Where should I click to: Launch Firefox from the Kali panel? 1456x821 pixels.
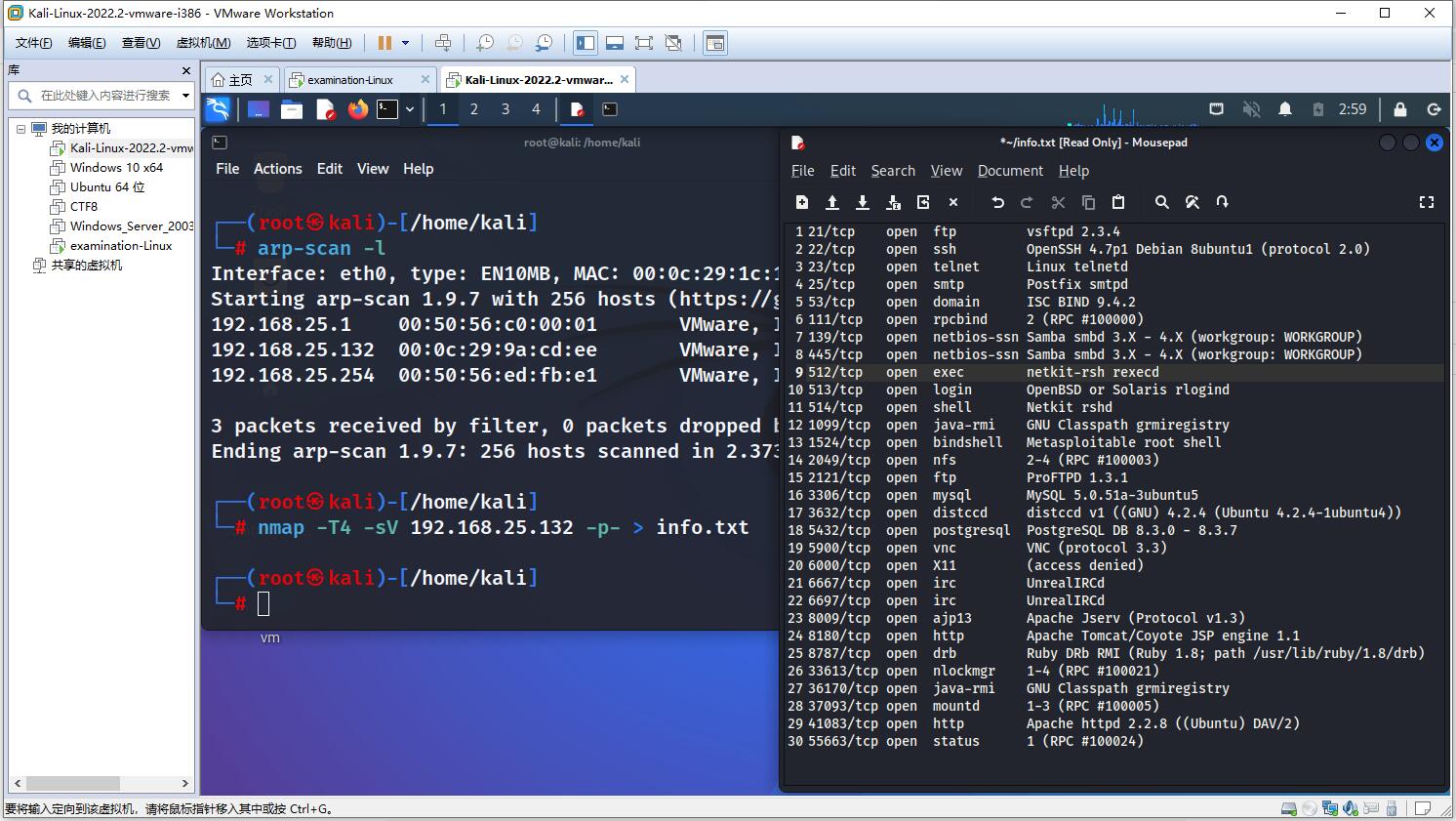point(358,109)
